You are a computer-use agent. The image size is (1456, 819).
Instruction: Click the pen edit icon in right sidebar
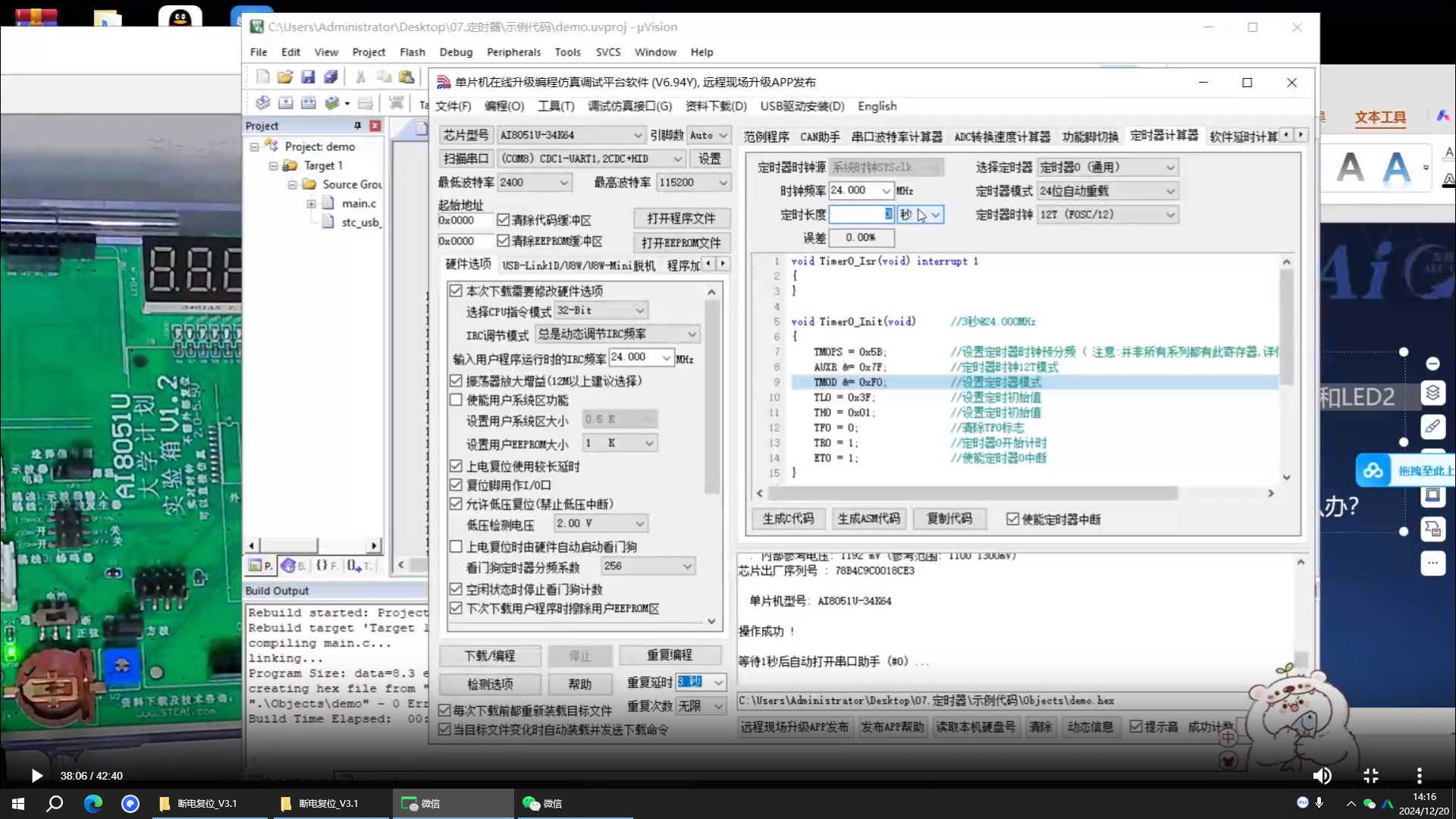[1432, 426]
